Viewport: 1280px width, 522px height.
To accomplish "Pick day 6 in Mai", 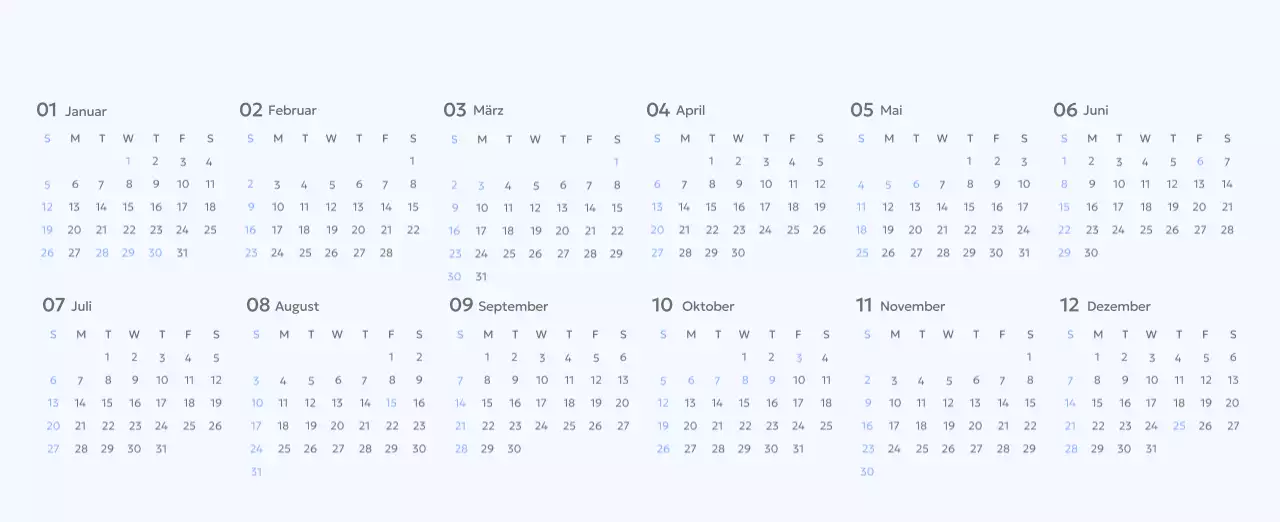I will click(915, 185).
